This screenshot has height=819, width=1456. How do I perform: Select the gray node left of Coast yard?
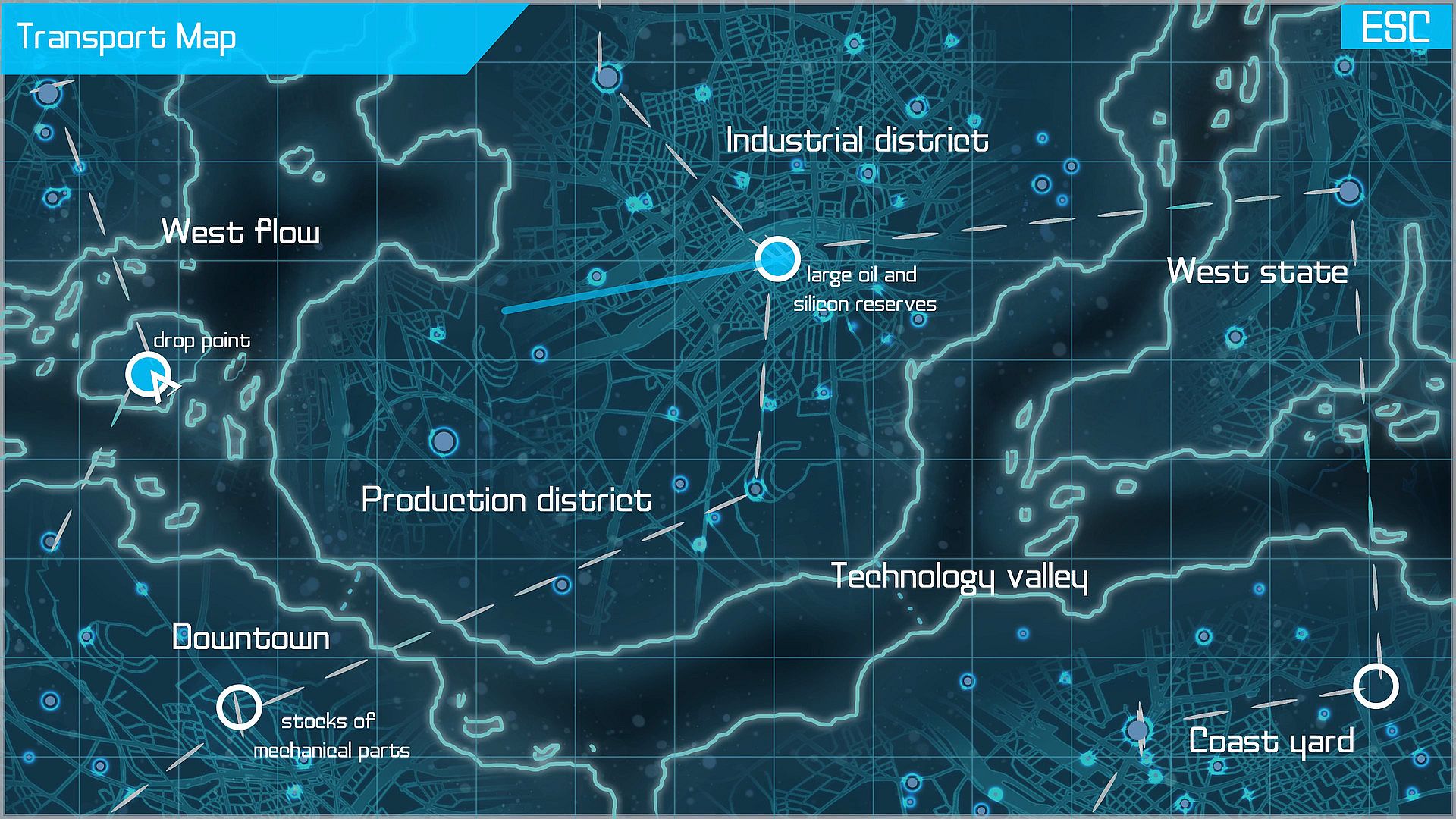tap(1137, 730)
